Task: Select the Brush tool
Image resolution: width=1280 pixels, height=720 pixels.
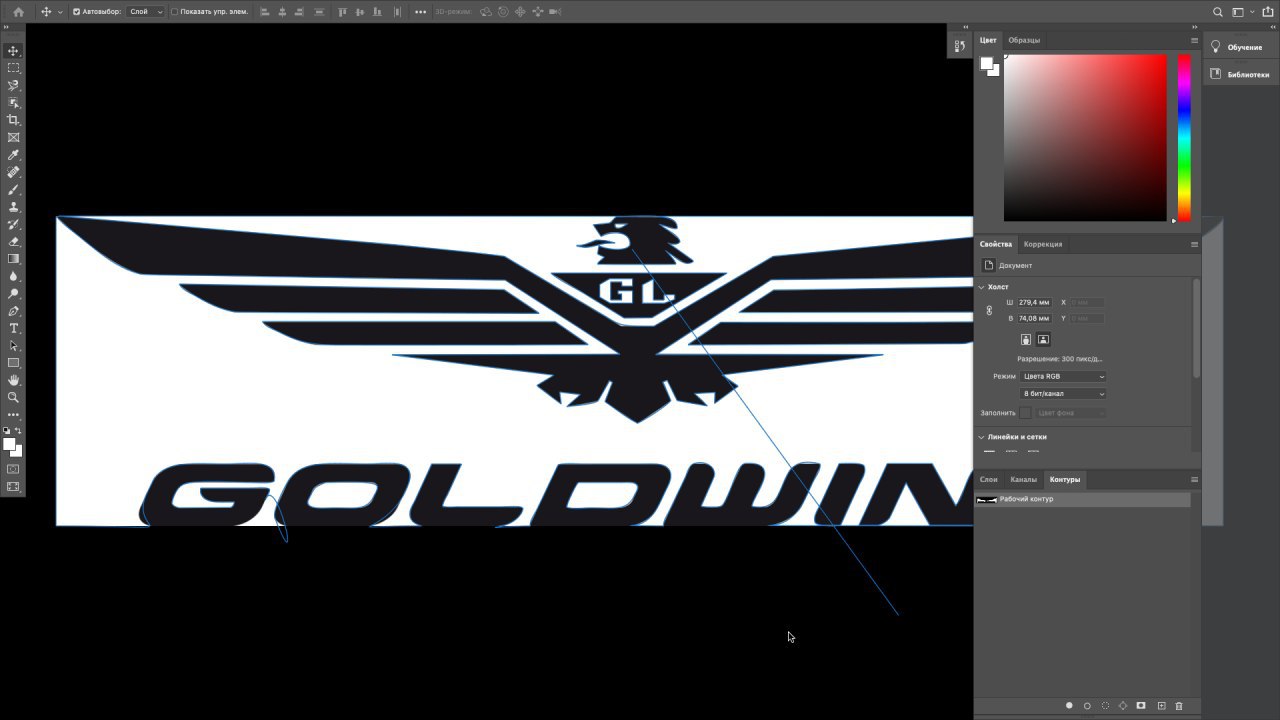Action: (x=13, y=189)
